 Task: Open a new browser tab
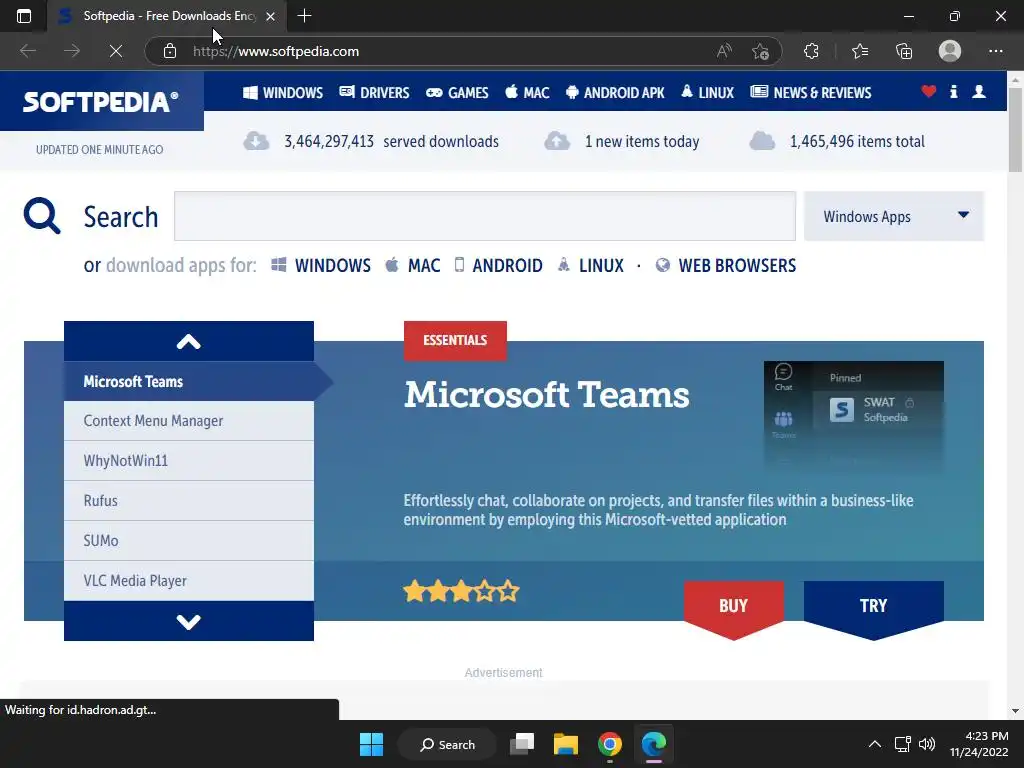pyautogui.click(x=304, y=16)
